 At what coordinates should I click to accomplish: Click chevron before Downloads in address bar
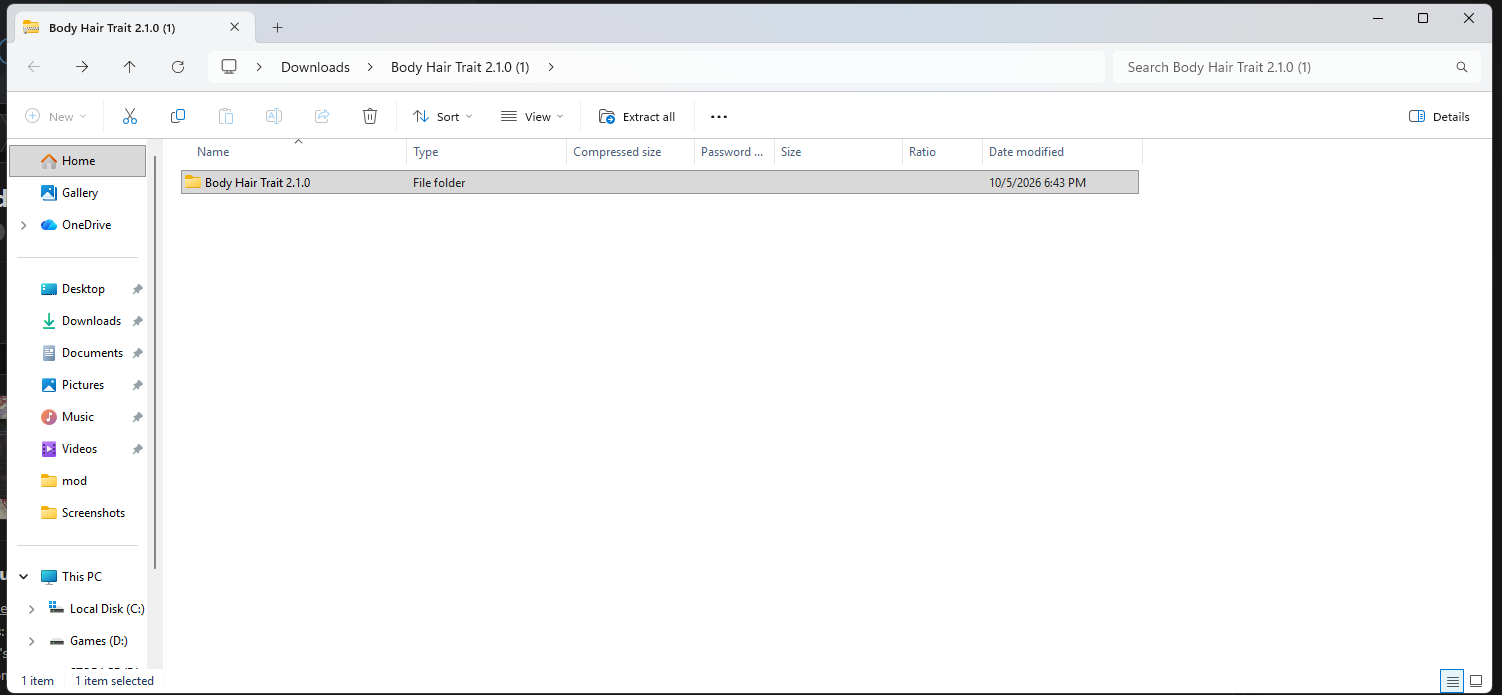coord(260,67)
